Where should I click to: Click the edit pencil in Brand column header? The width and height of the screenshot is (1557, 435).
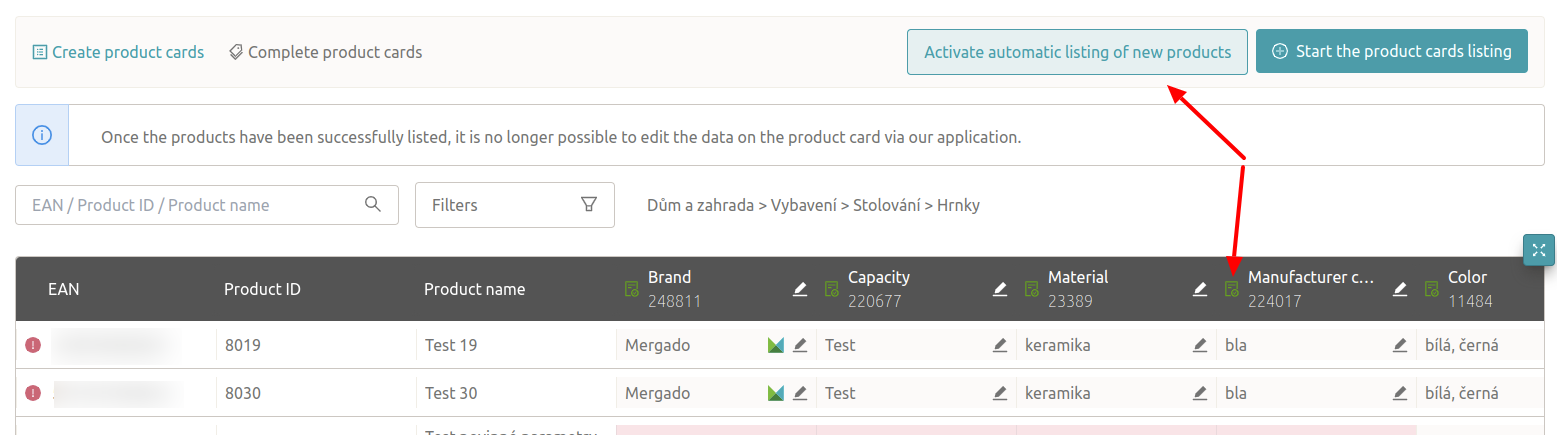800,289
